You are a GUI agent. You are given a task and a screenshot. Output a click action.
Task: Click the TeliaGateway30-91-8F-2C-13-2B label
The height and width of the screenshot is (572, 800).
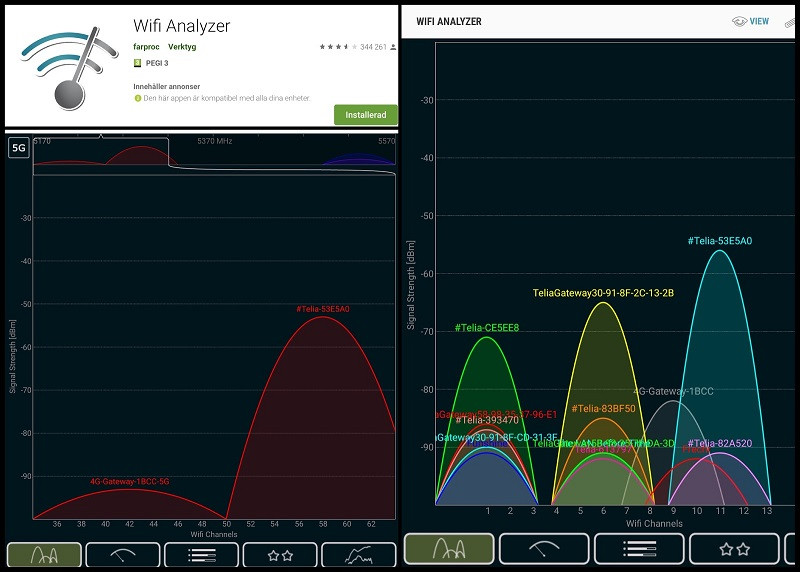pos(603,293)
